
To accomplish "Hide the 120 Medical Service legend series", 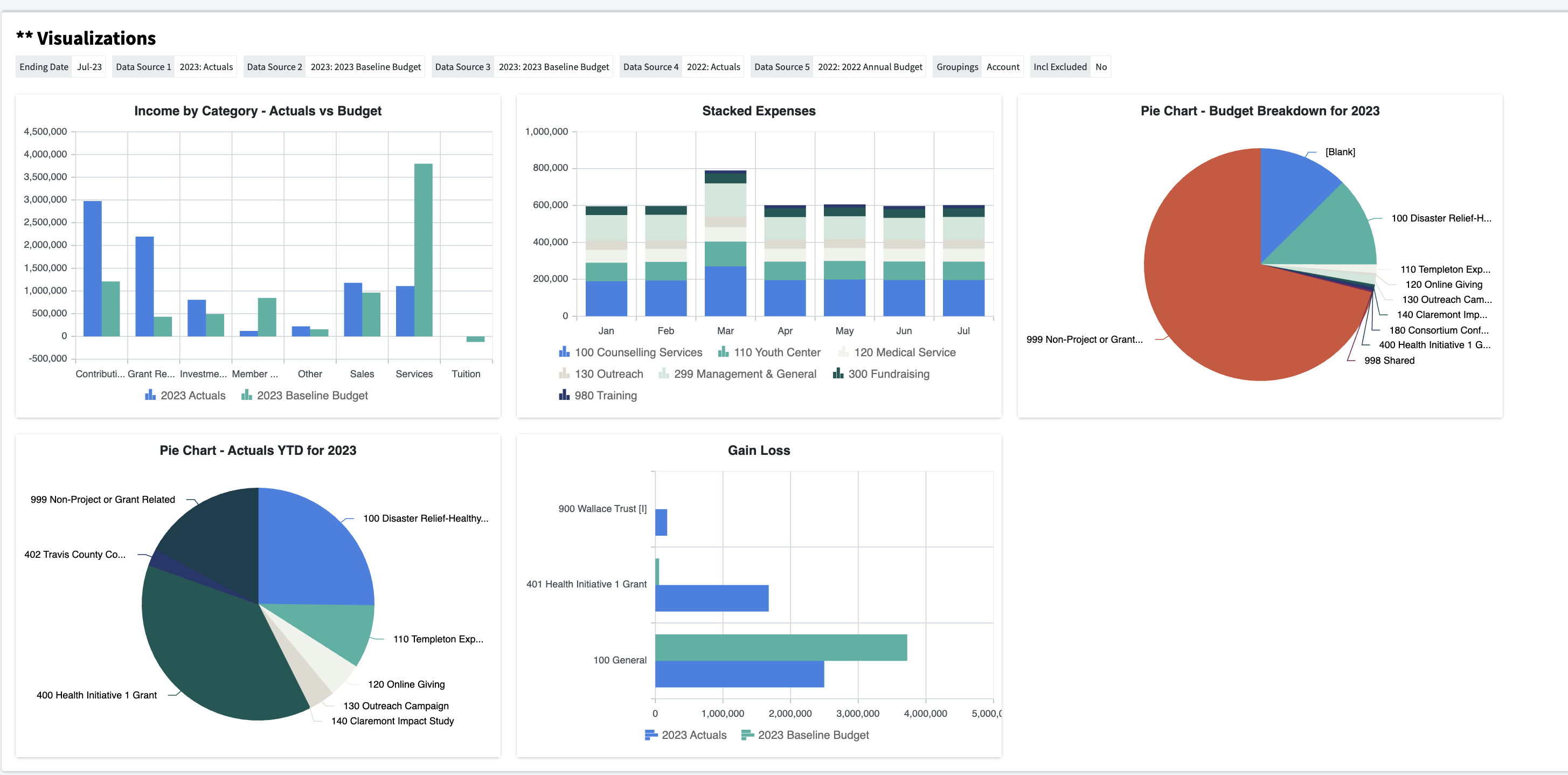I will click(x=844, y=352).
